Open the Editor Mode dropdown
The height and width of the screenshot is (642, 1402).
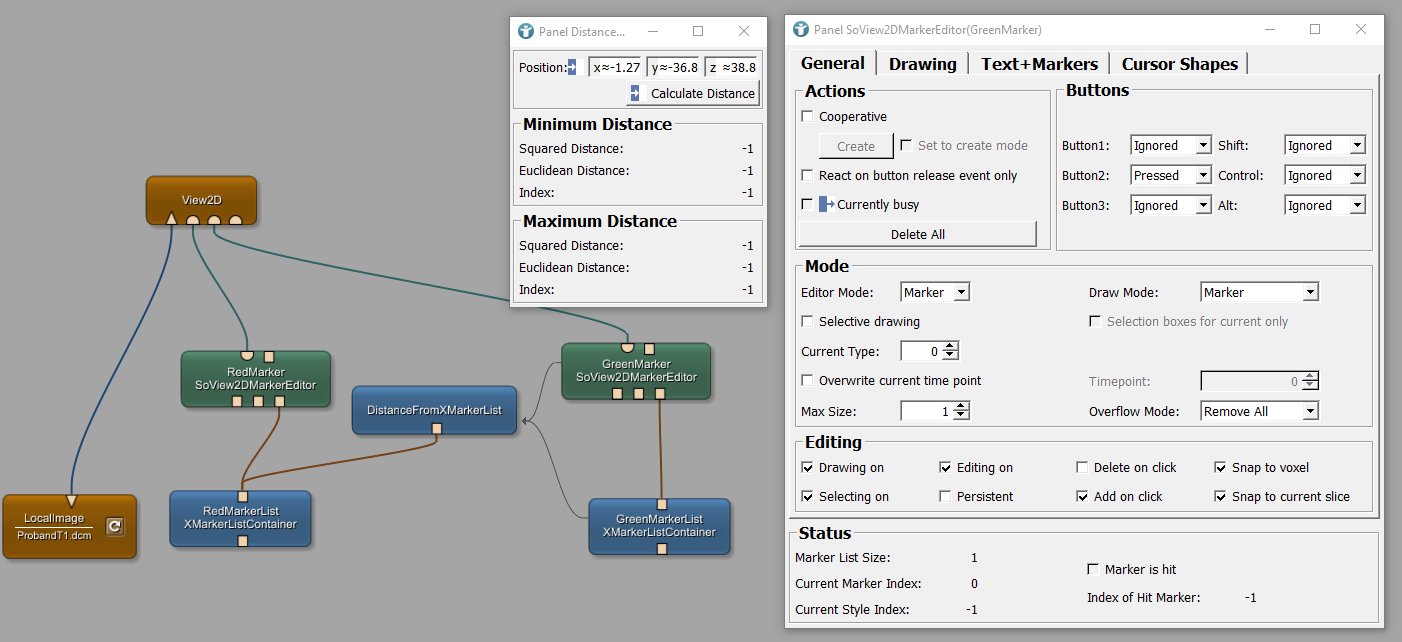[934, 293]
